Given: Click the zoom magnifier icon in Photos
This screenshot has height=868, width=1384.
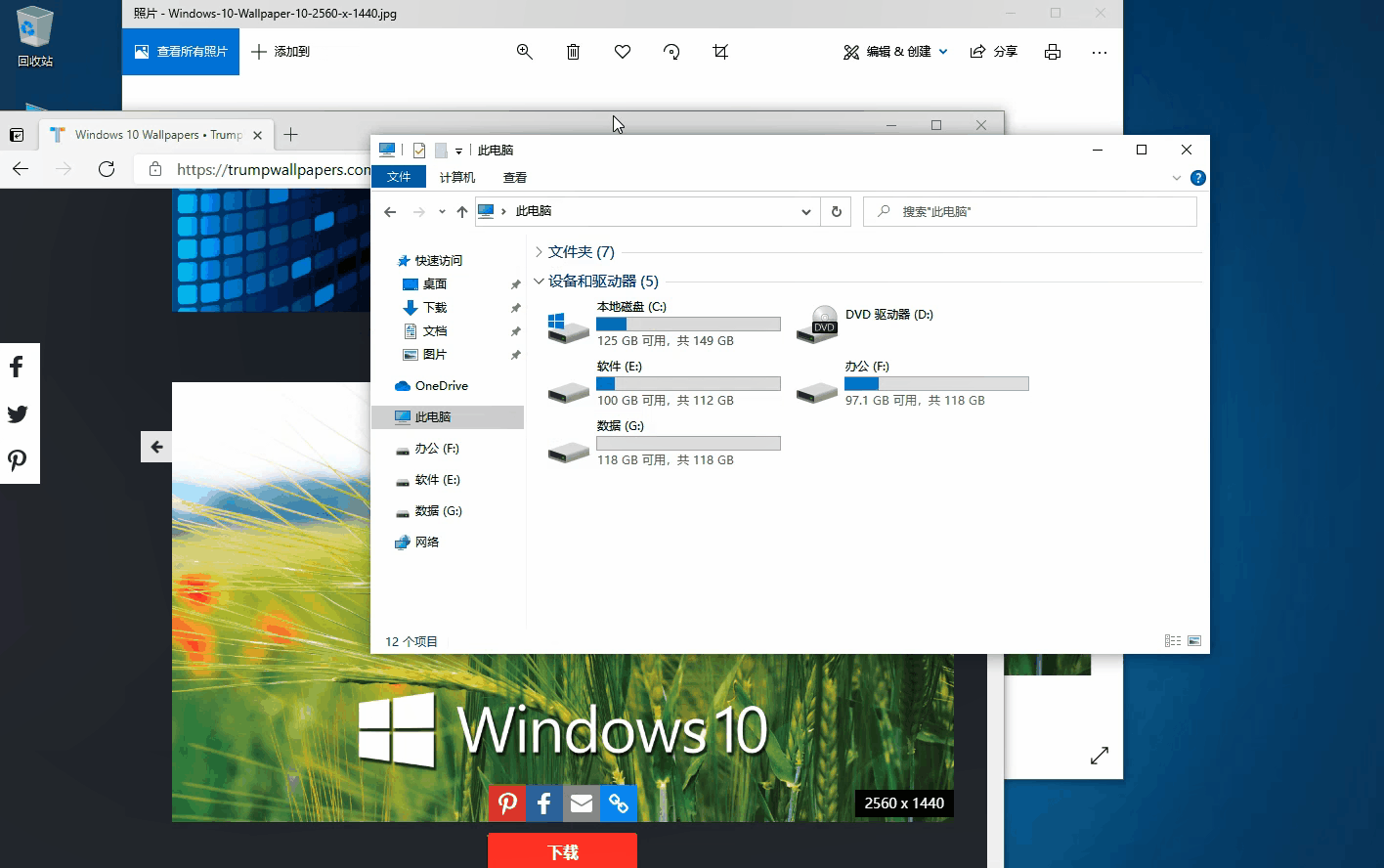Looking at the screenshot, I should click(525, 52).
